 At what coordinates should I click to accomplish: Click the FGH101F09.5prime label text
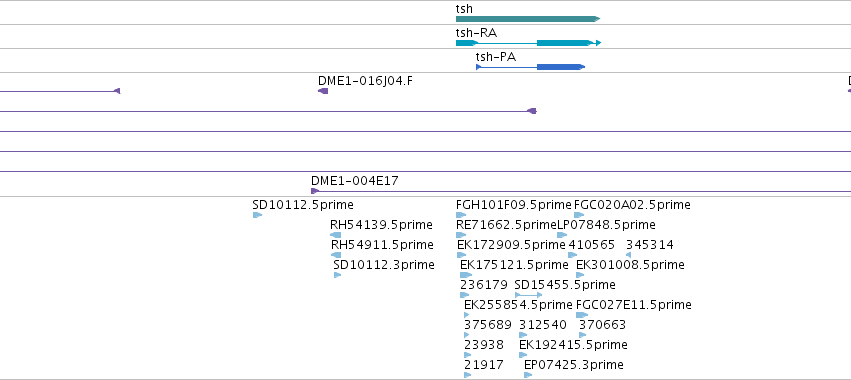click(514, 205)
